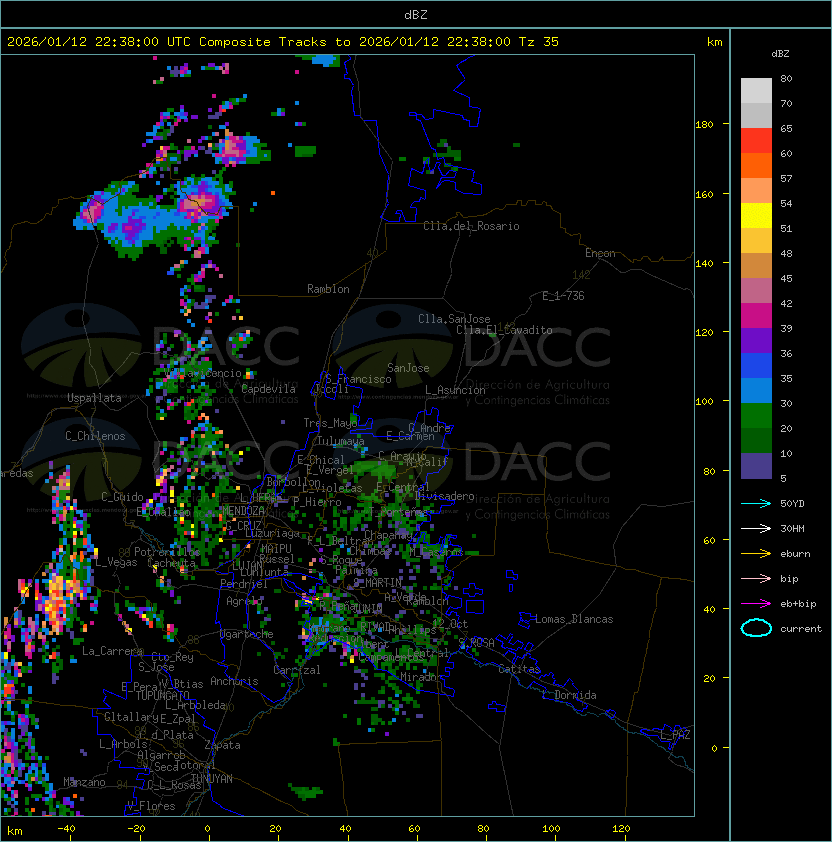Click the white 30HM arrow legend icon
This screenshot has height=842, width=832.
pyautogui.click(x=756, y=528)
